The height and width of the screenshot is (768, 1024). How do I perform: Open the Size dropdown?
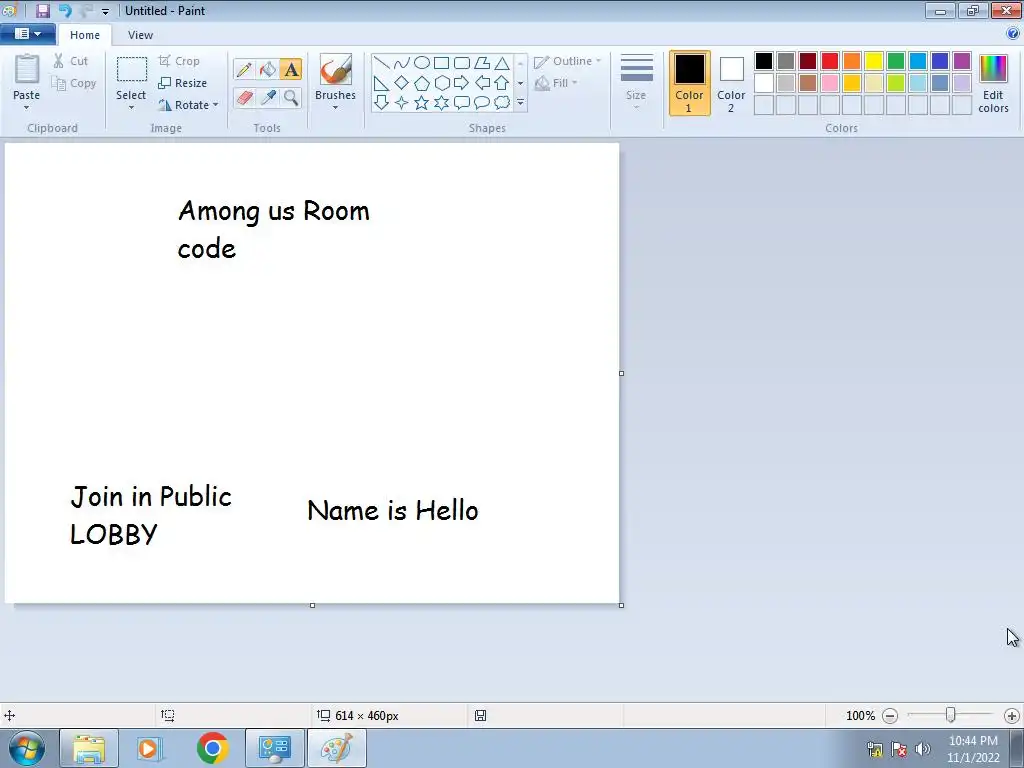click(x=636, y=82)
